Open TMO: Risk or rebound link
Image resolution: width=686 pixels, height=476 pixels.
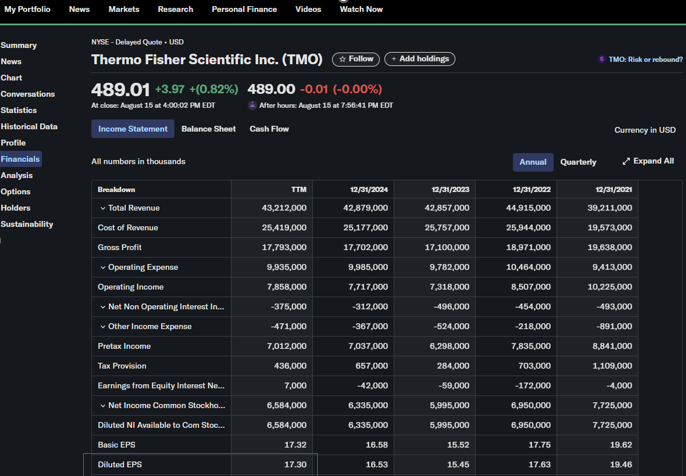(x=645, y=60)
